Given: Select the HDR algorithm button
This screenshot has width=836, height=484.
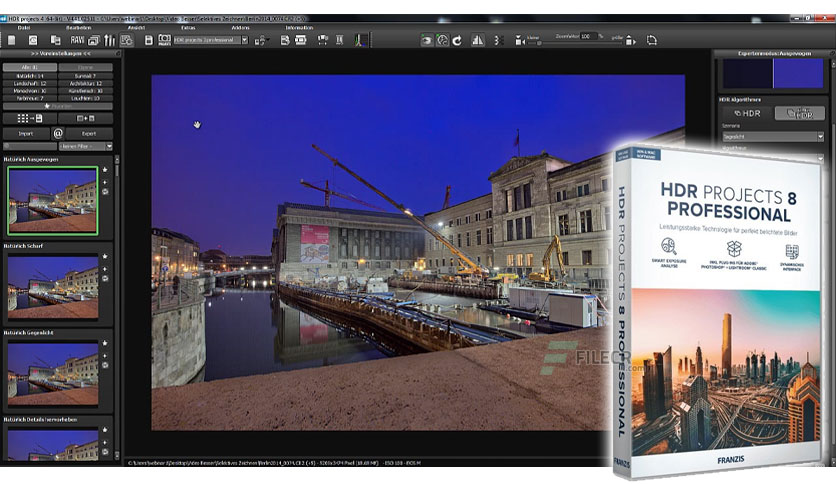Looking at the screenshot, I should click(x=747, y=114).
